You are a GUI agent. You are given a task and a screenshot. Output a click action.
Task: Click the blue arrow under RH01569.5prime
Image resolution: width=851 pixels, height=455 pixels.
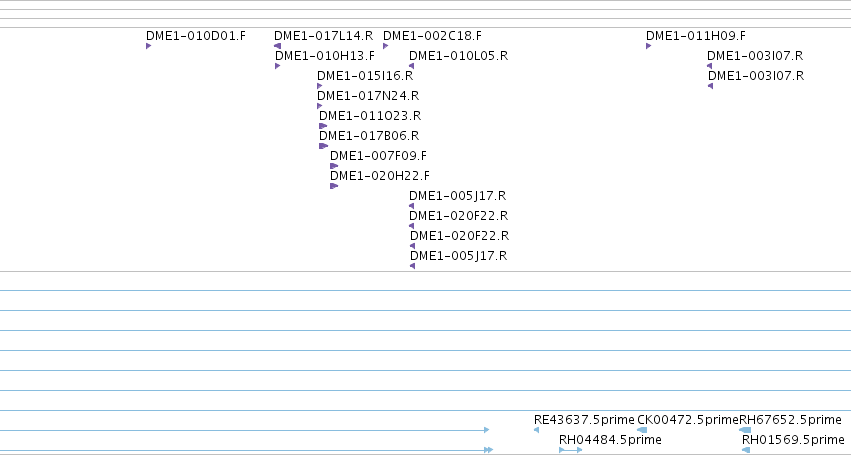pos(746,450)
